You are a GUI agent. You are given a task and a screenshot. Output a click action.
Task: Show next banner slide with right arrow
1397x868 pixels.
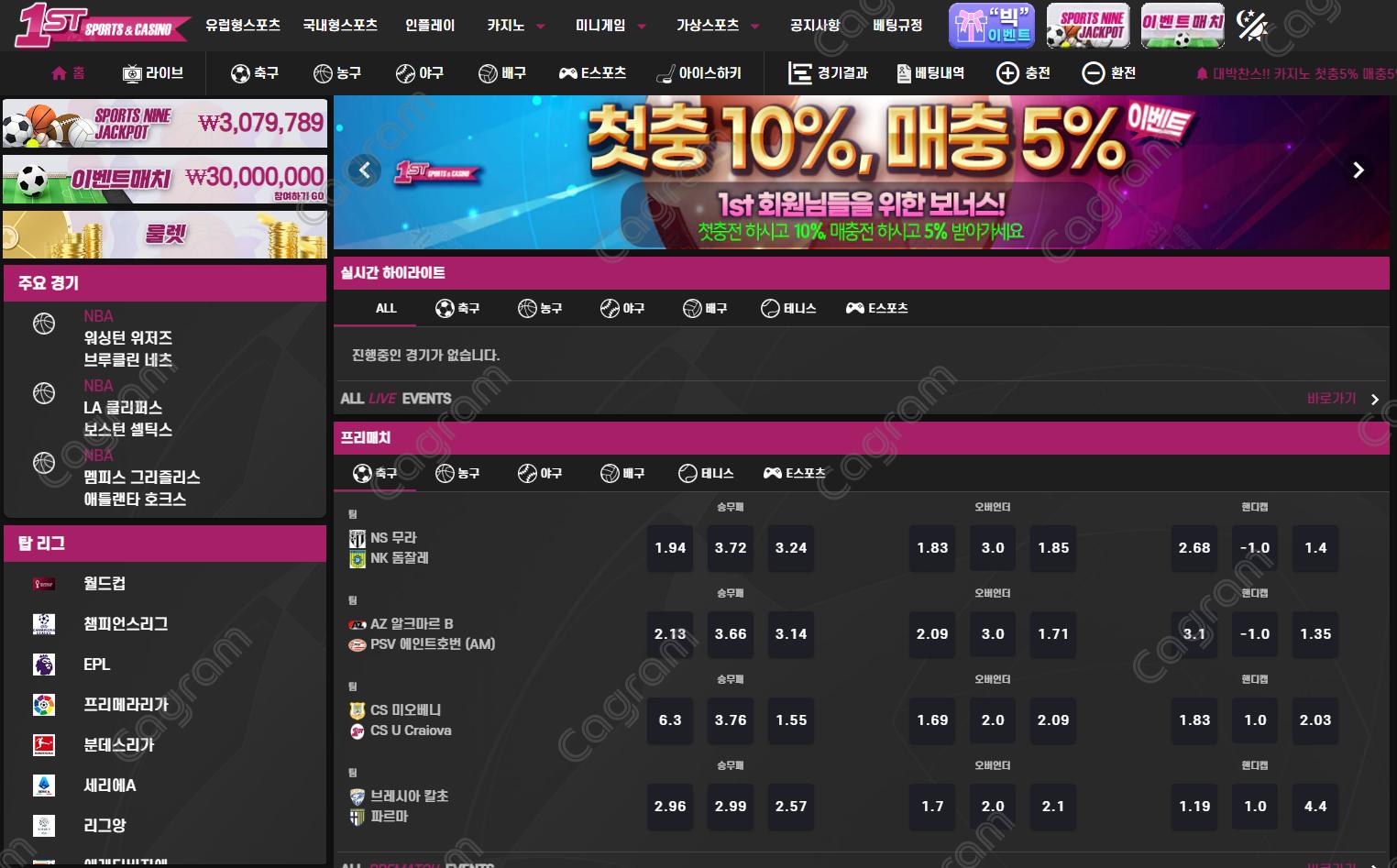pyautogui.click(x=1358, y=170)
